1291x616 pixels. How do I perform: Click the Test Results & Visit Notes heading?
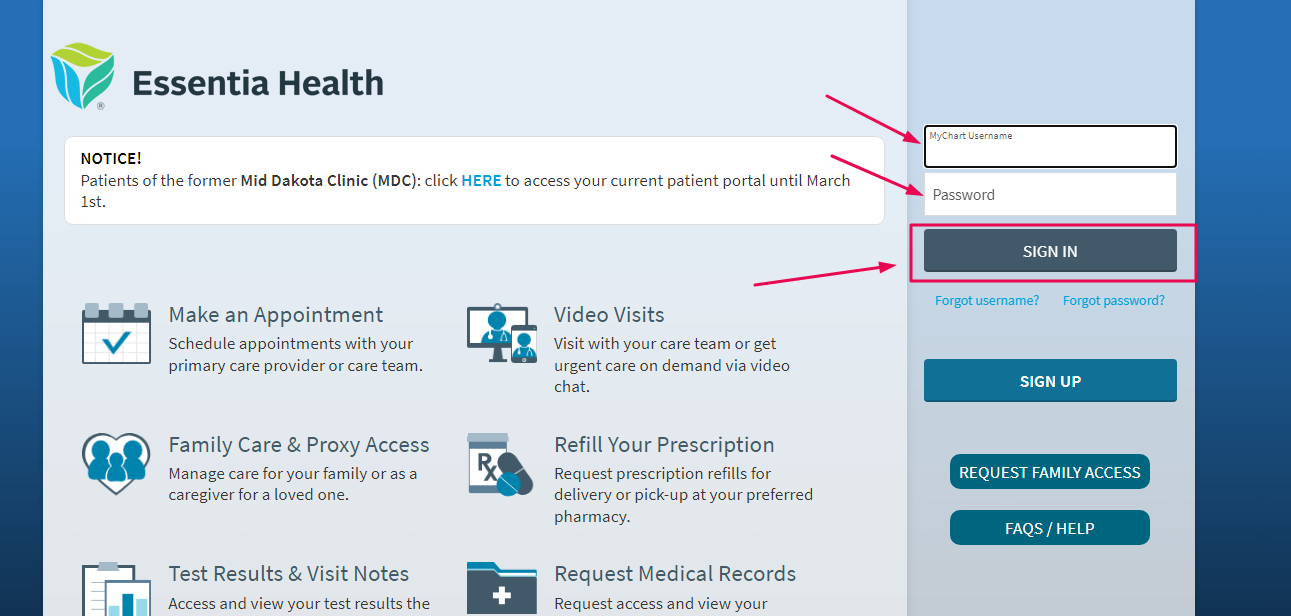pyautogui.click(x=289, y=574)
